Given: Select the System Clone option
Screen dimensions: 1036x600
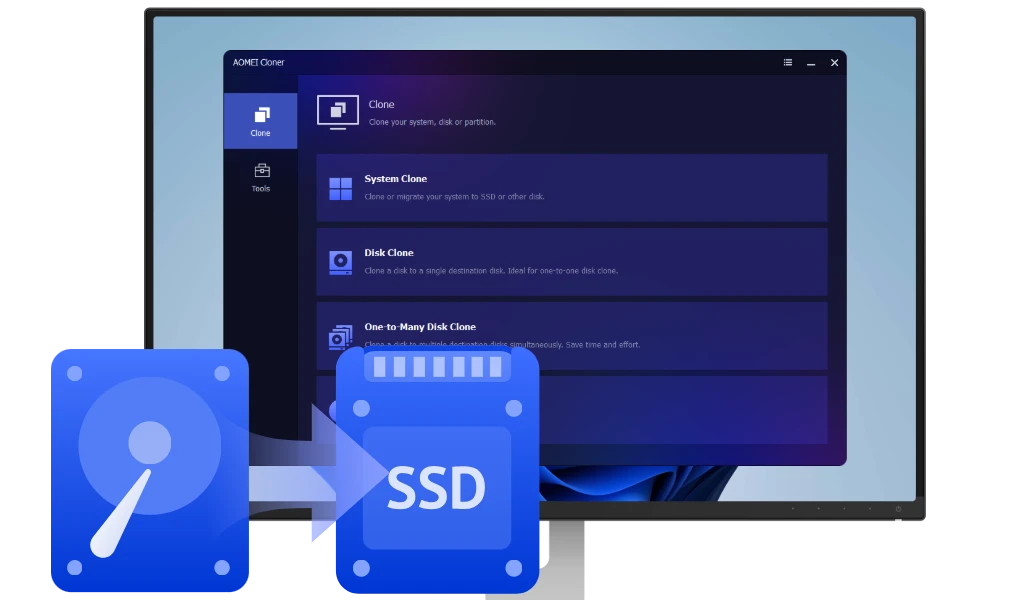Looking at the screenshot, I should click(572, 188).
